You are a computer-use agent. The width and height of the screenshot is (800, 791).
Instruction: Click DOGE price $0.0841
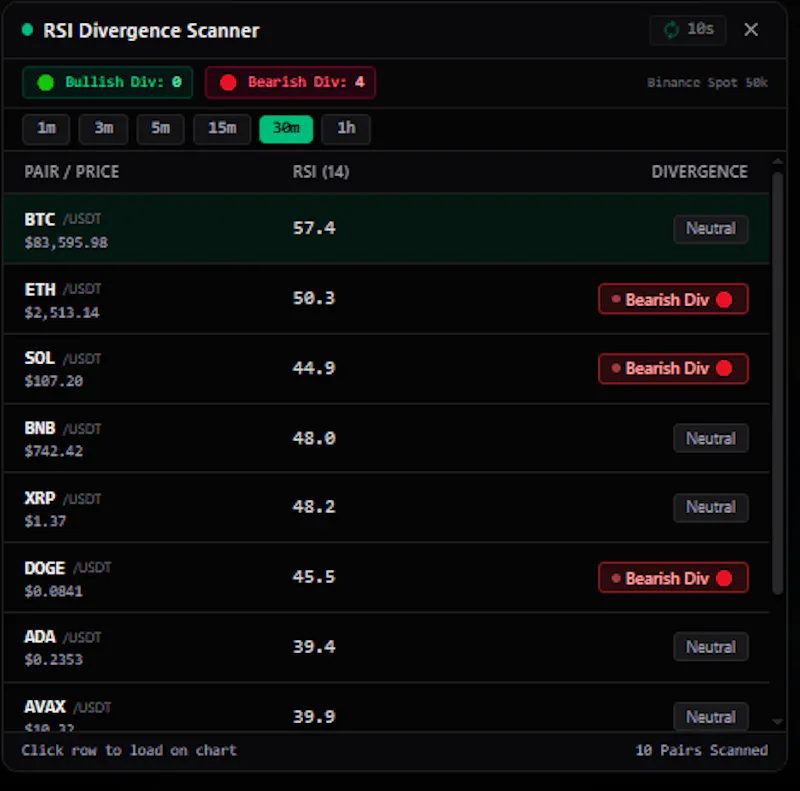[x=54, y=591]
